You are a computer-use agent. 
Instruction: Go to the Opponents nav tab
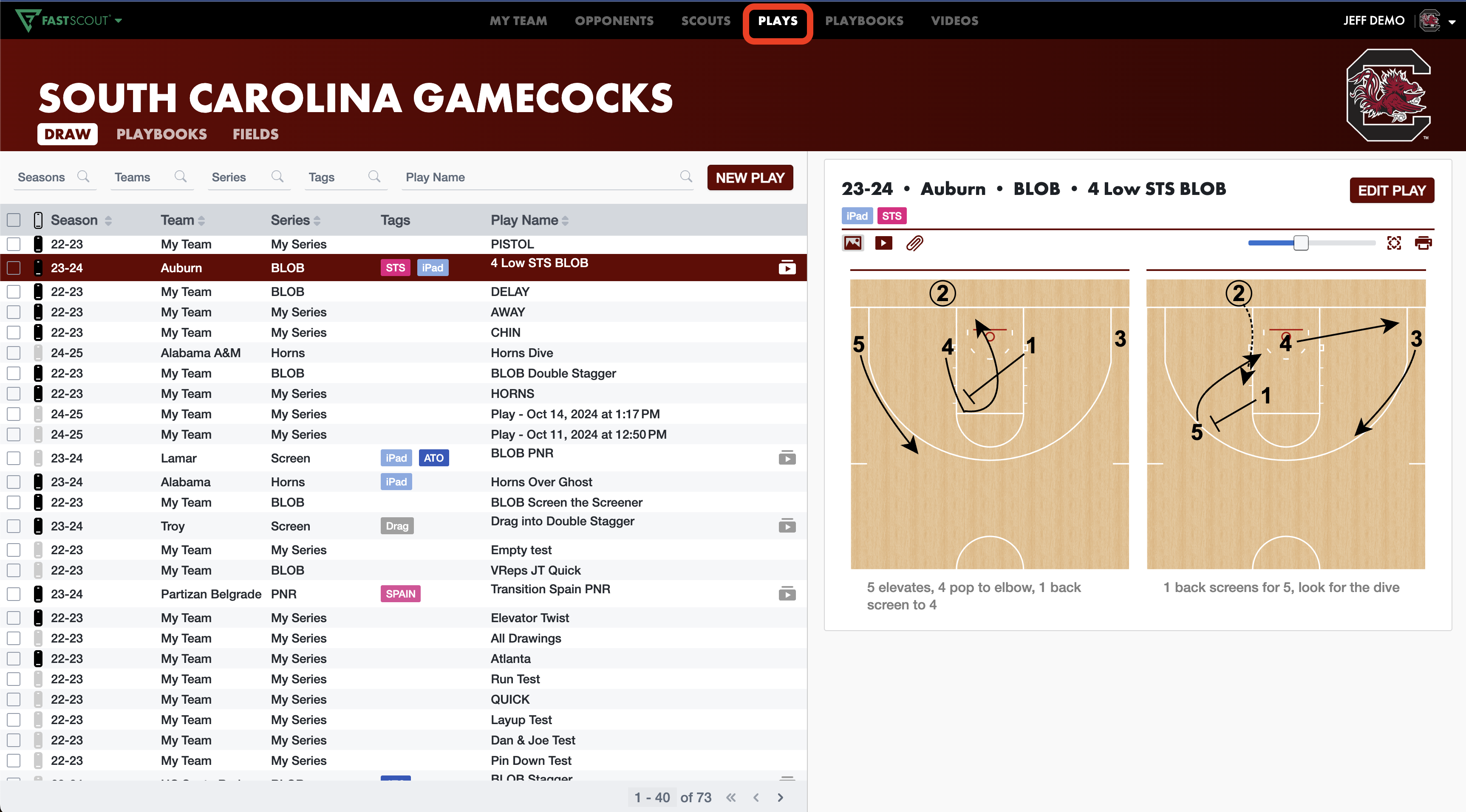click(x=614, y=20)
